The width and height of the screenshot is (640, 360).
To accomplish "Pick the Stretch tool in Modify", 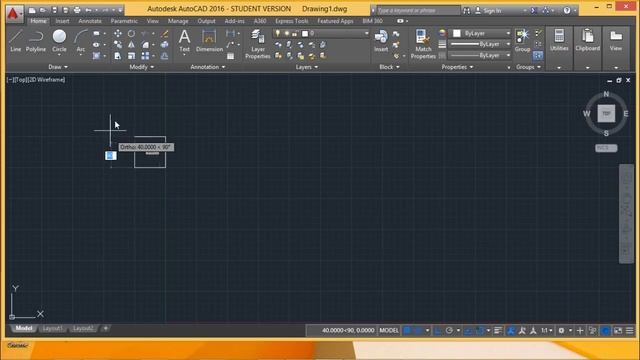I will point(118,56).
